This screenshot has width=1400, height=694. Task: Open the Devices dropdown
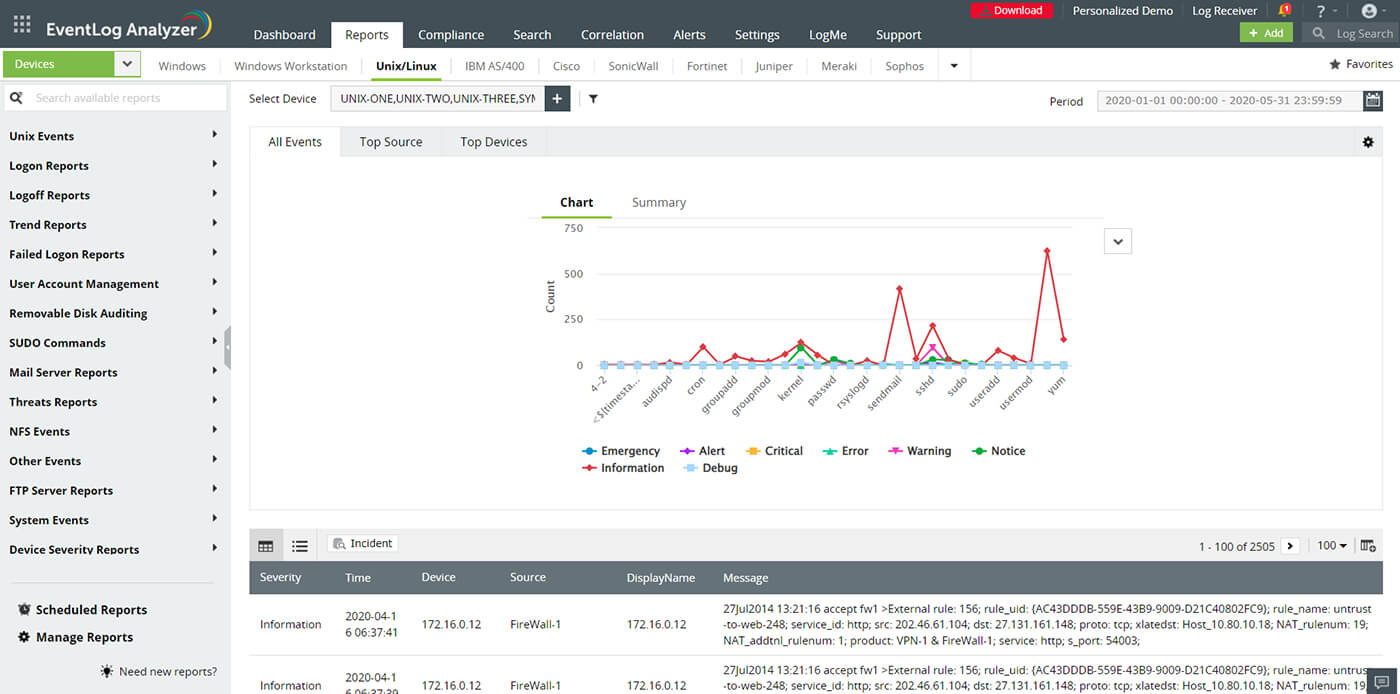click(127, 64)
